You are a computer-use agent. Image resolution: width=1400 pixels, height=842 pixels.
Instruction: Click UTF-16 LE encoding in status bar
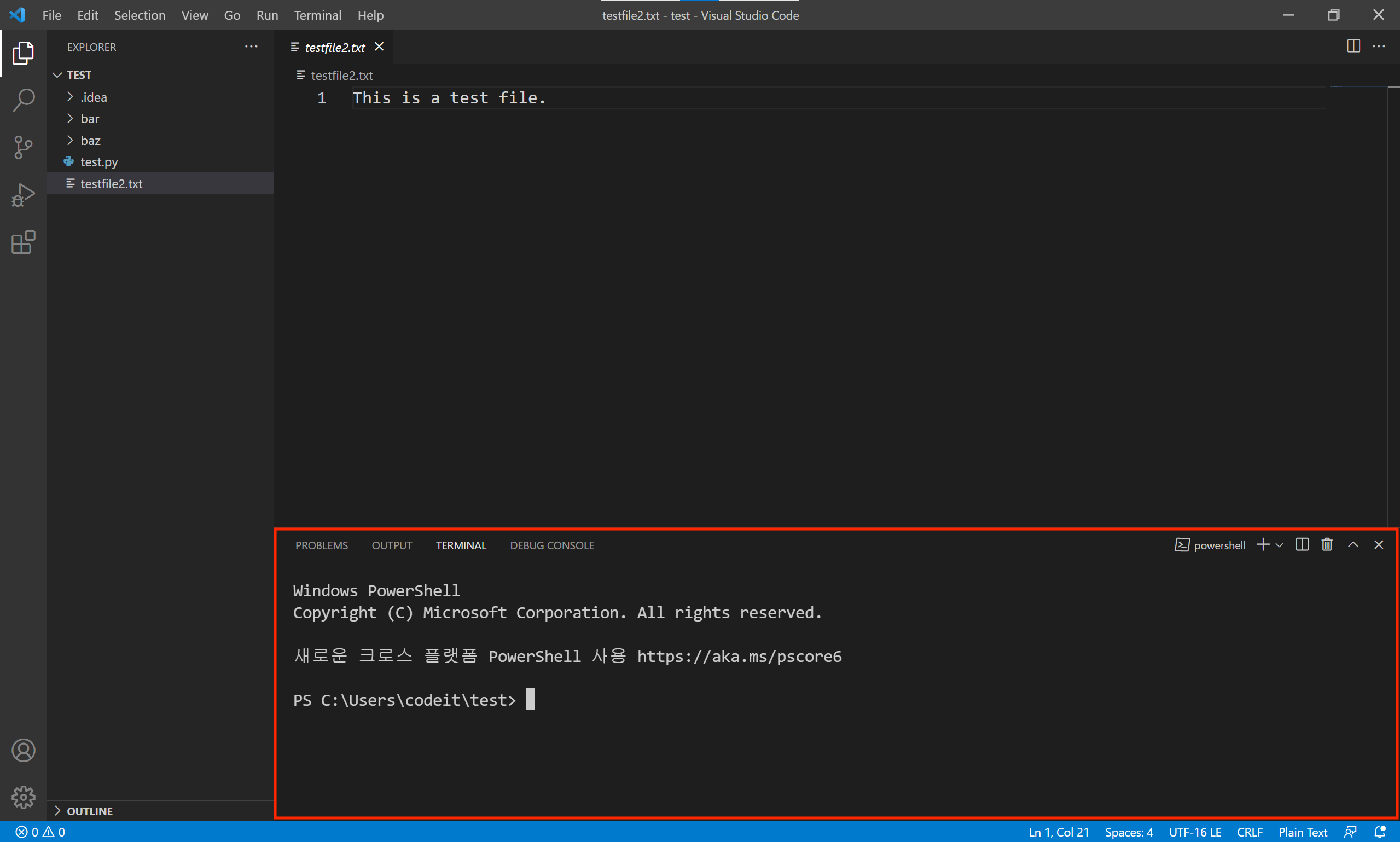[x=1195, y=832]
